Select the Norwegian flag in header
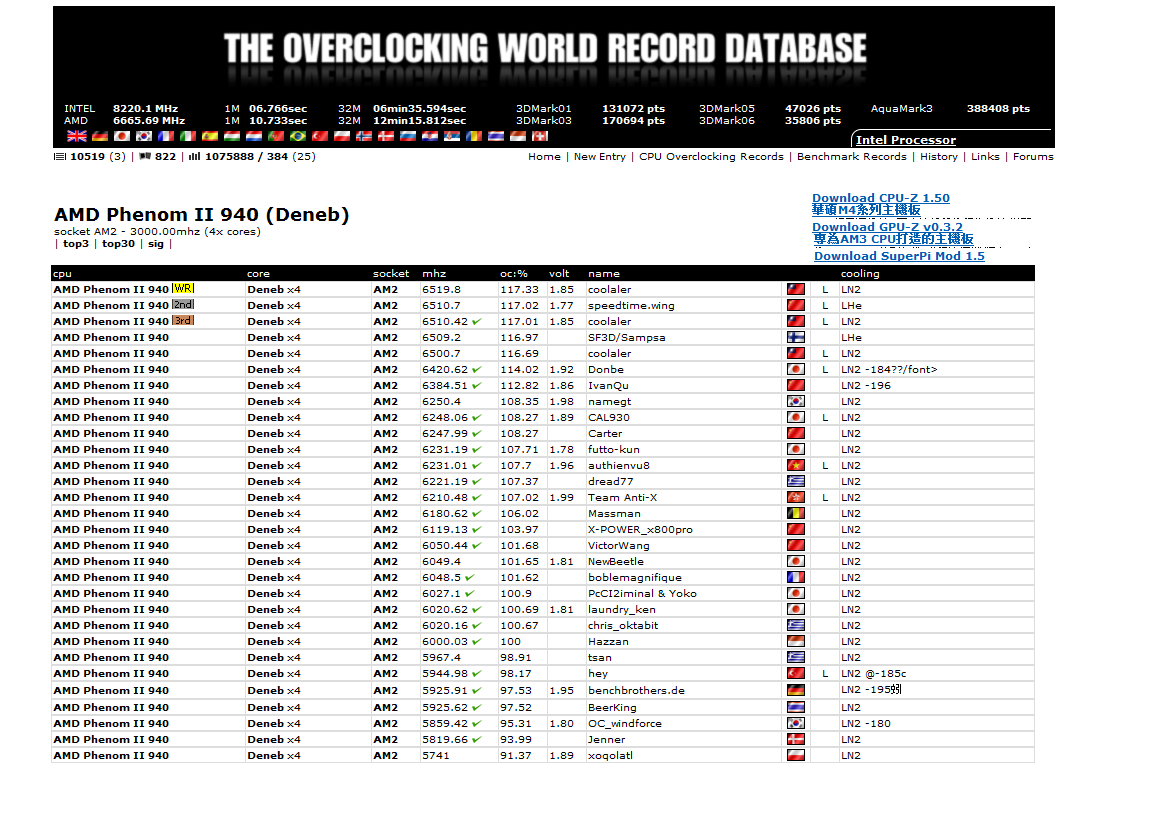The height and width of the screenshot is (834, 1154). click(x=364, y=136)
